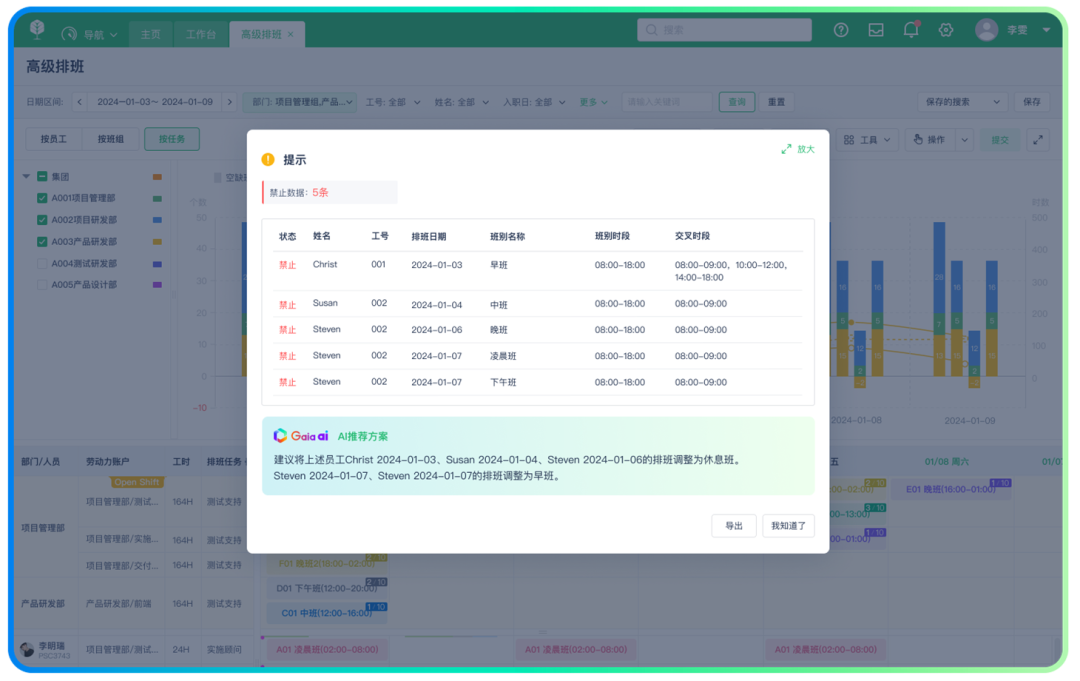Click the 保存 button
This screenshot has height=681, width=1080.
(1032, 102)
